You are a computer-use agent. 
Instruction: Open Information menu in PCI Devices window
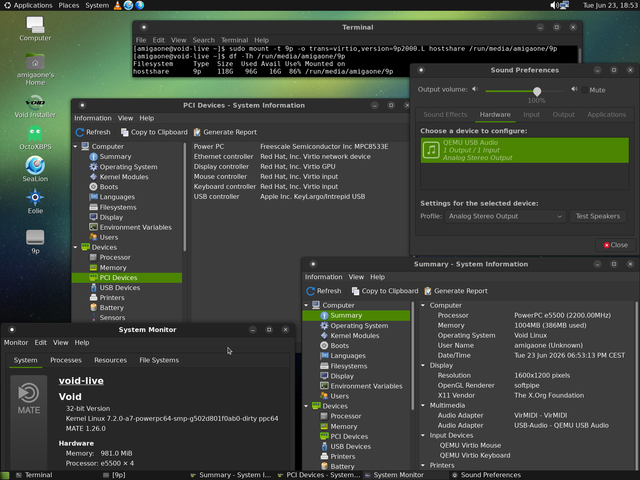click(93, 118)
